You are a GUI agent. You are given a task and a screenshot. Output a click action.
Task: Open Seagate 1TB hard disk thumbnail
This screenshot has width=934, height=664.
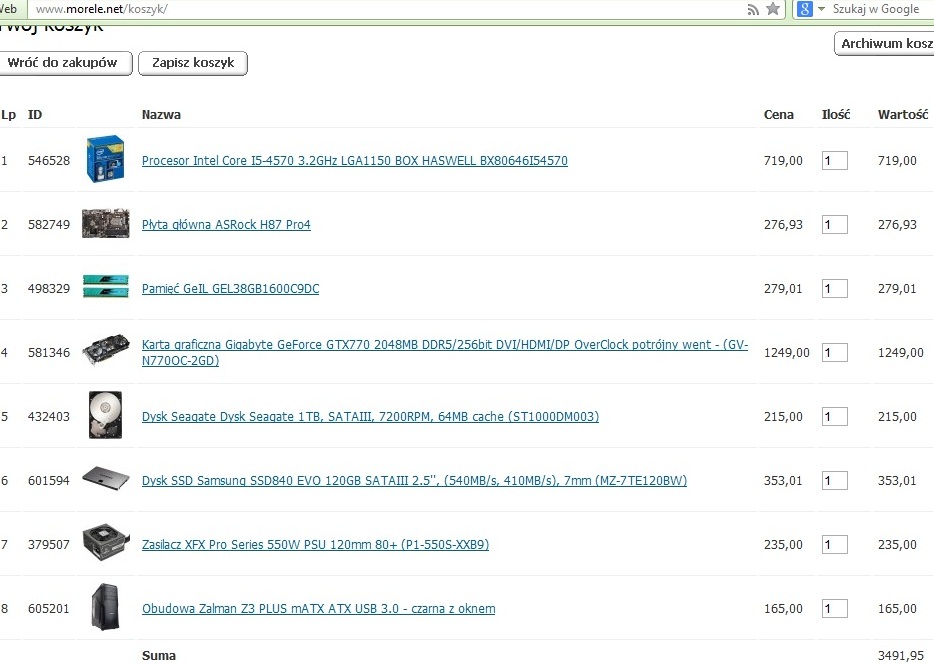[105, 415]
